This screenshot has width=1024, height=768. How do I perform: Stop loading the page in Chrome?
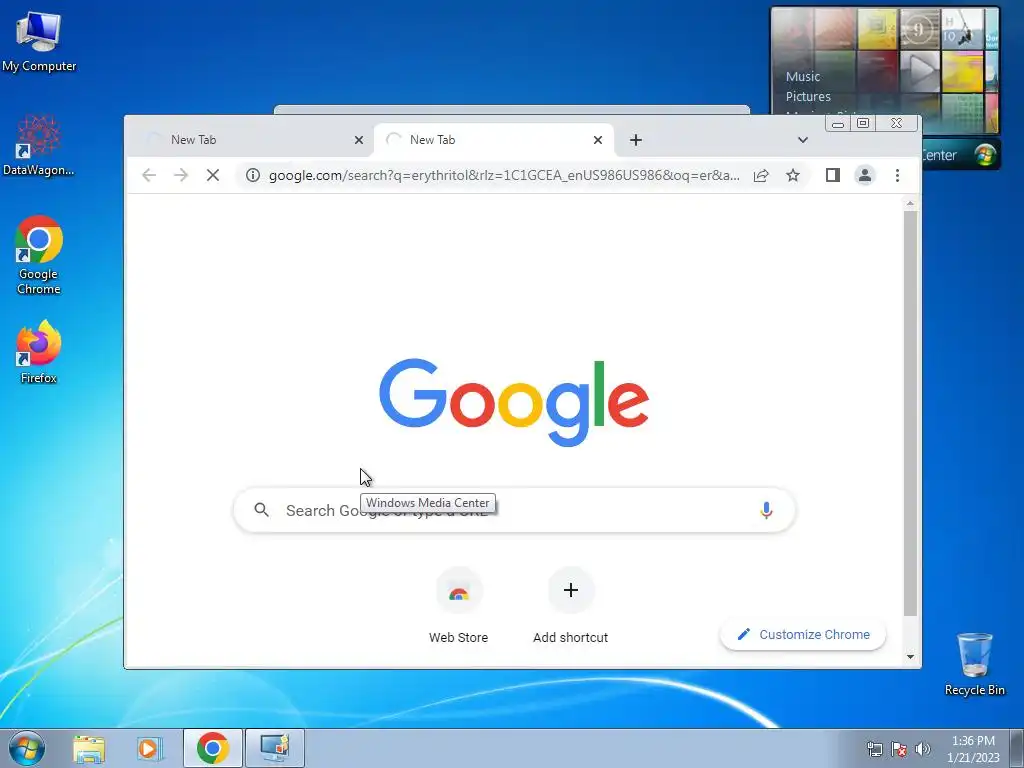(x=213, y=175)
